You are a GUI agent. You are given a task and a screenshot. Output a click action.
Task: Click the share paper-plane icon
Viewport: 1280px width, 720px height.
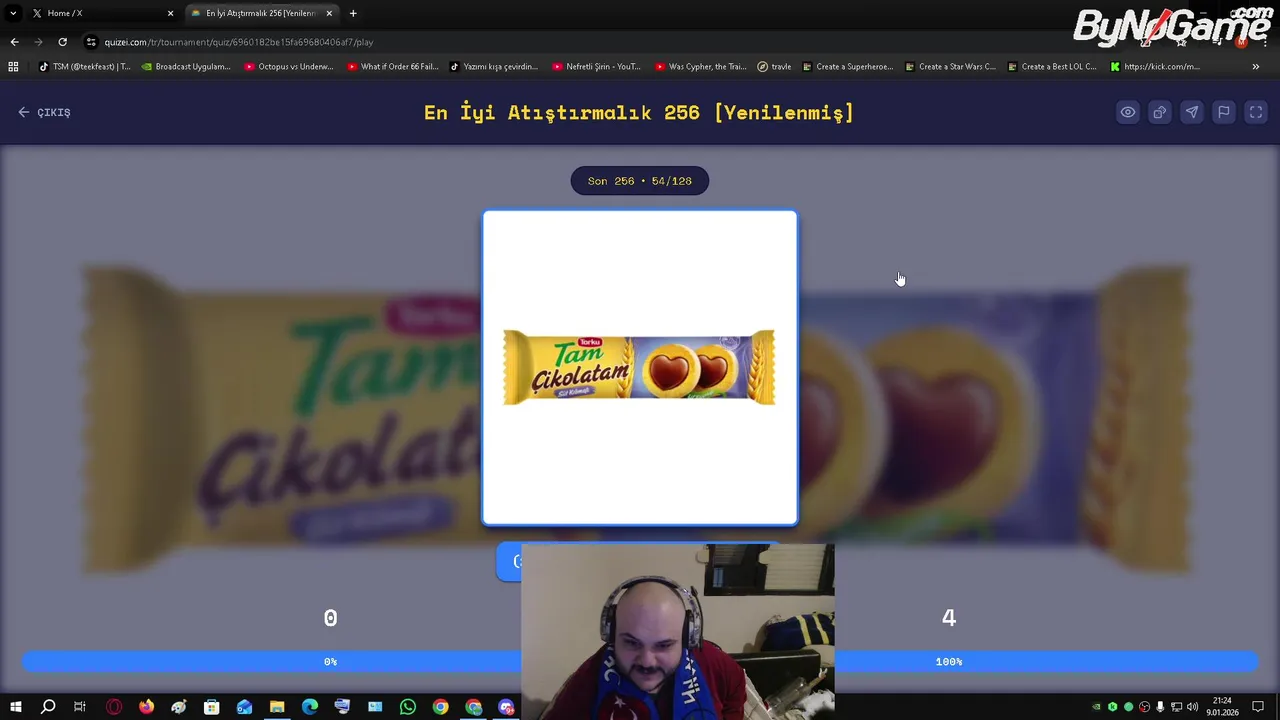pyautogui.click(x=1191, y=112)
